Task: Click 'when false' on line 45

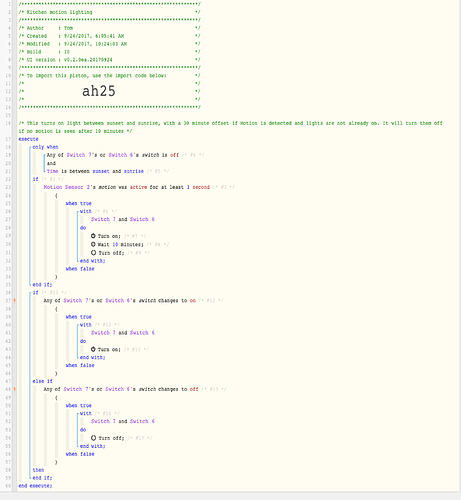Action: point(80,365)
